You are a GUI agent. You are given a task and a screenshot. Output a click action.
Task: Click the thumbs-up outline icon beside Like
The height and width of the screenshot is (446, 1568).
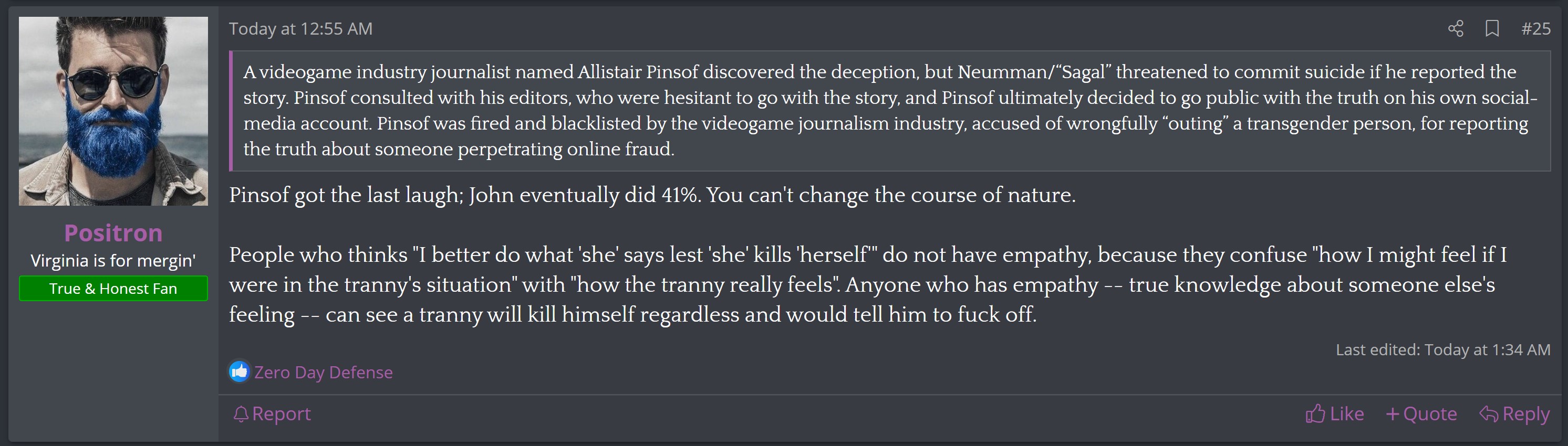point(1315,415)
